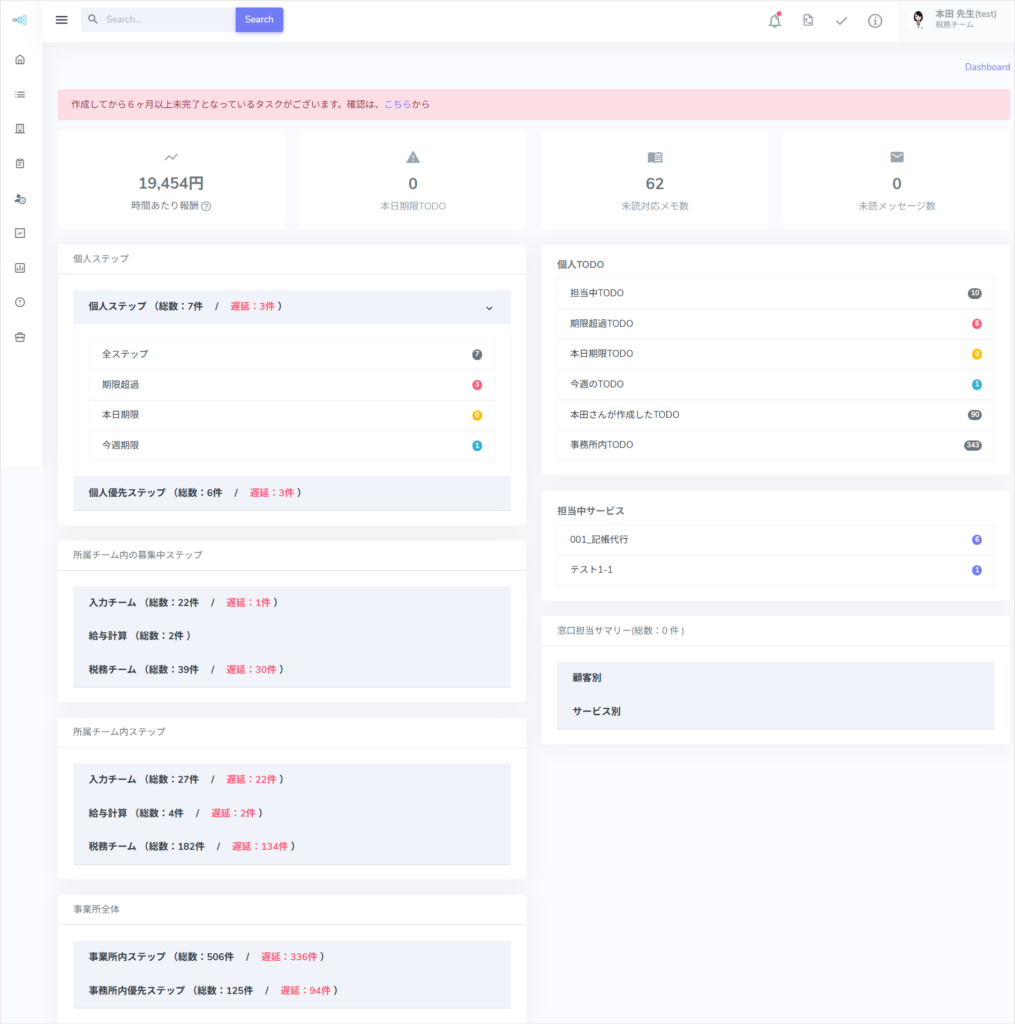Open the list icon in sidebar

[20, 95]
